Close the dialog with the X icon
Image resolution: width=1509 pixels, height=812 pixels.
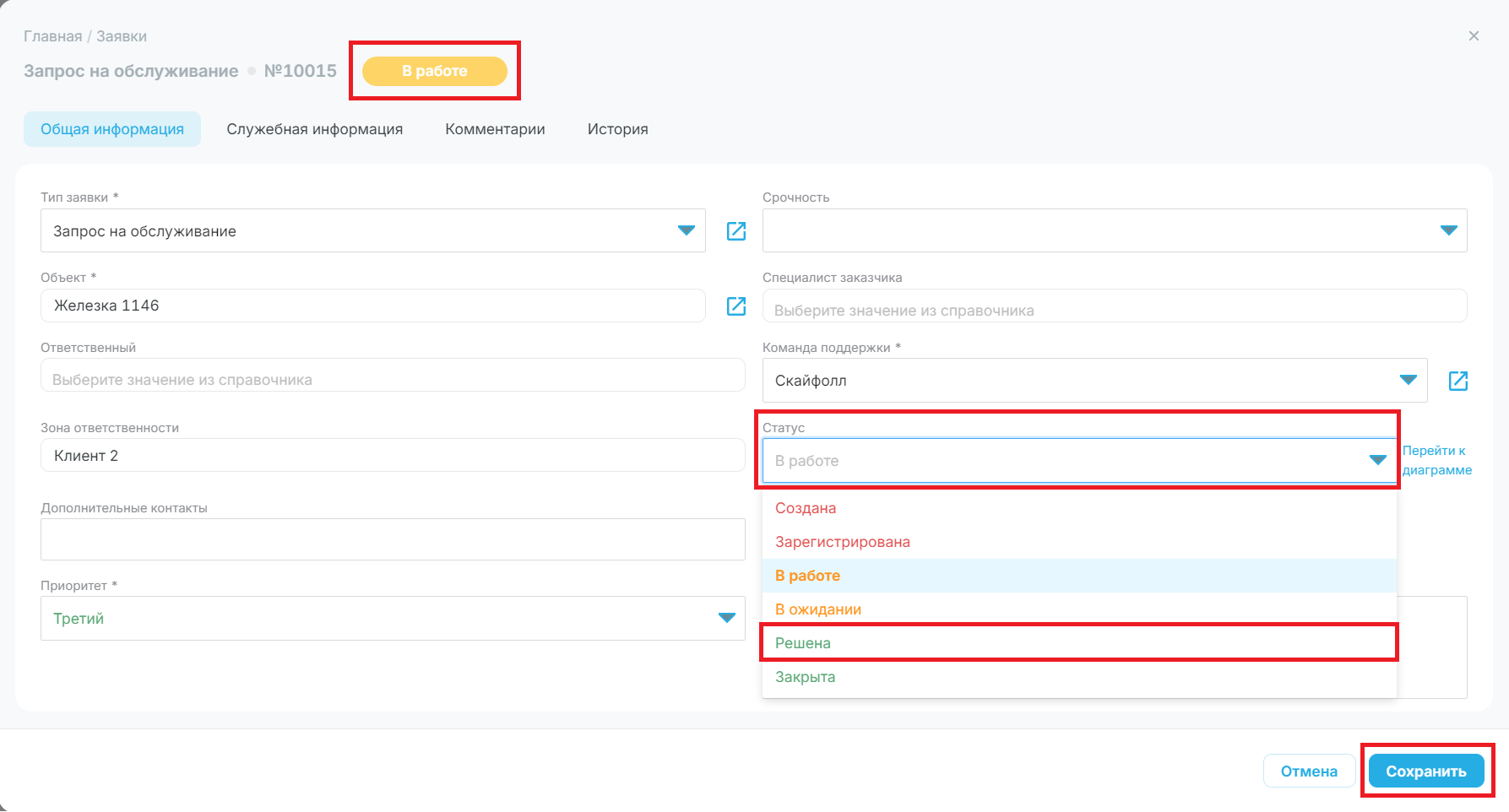(1474, 35)
